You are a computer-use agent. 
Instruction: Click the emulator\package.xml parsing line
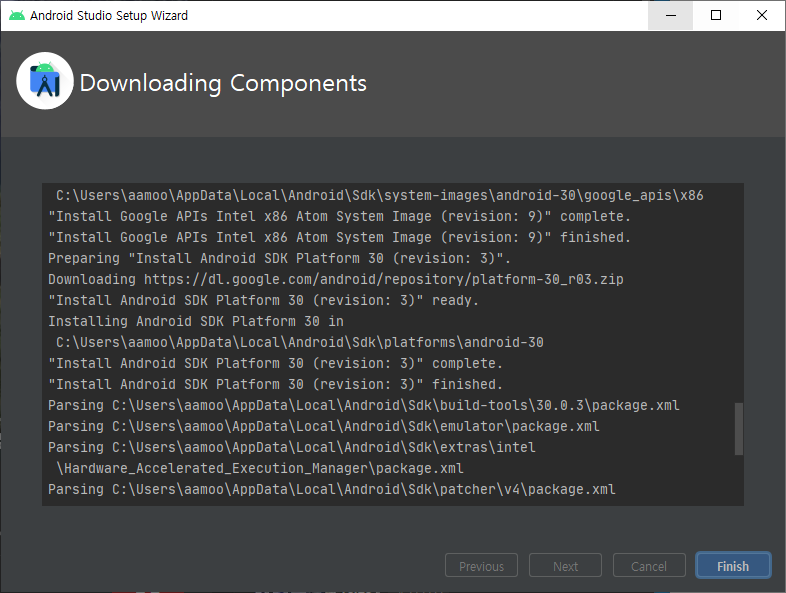point(324,426)
